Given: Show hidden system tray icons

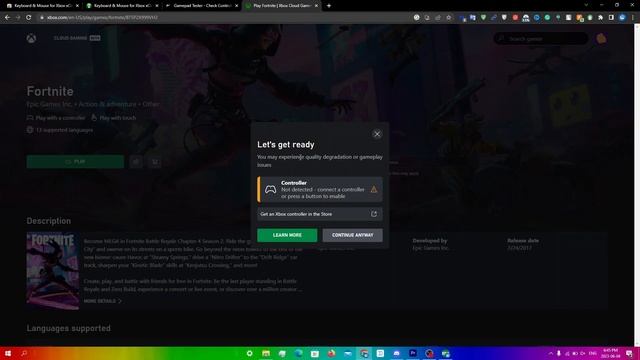Looking at the screenshot, I should coord(551,353).
